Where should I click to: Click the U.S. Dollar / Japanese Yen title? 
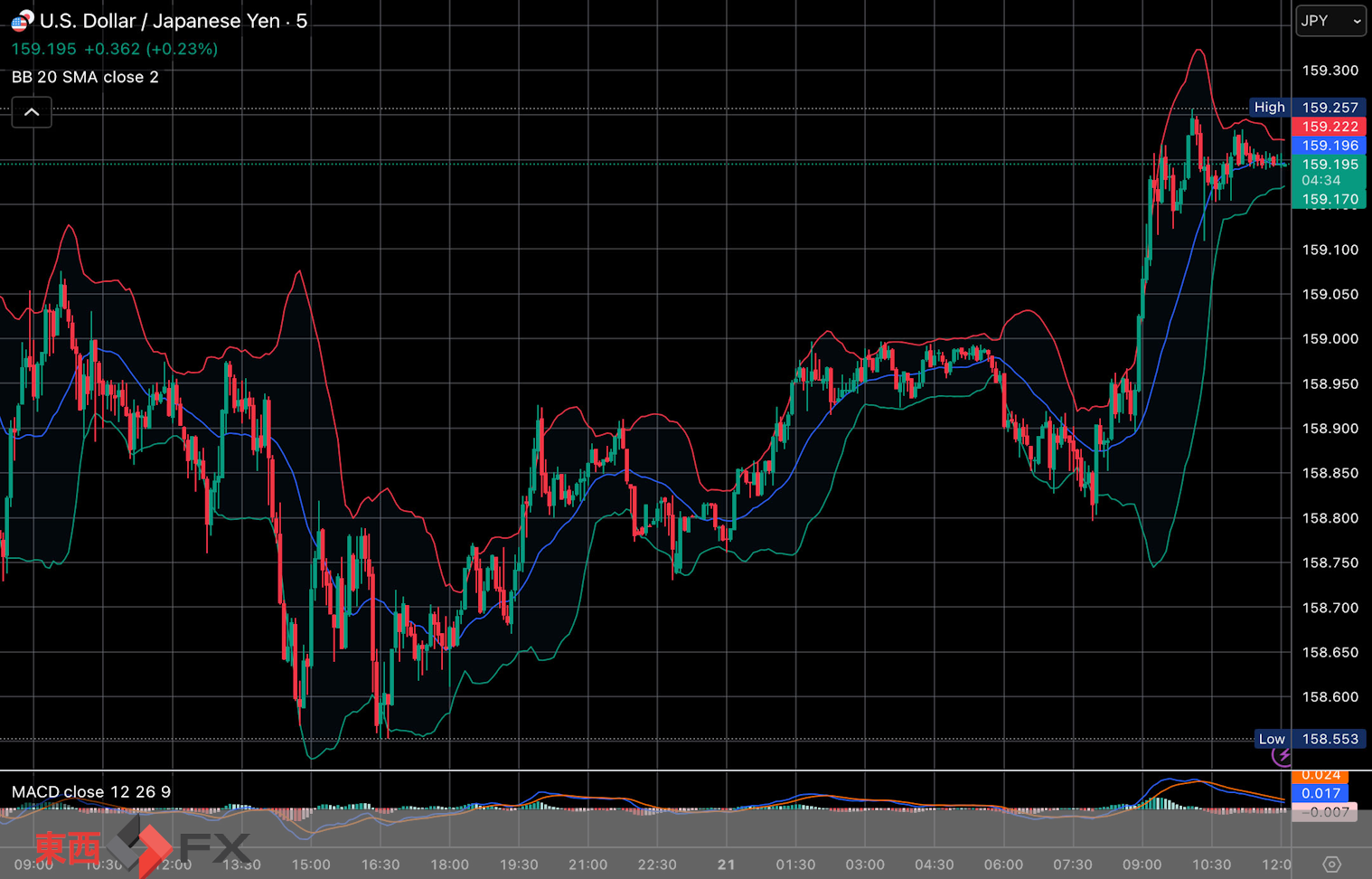(159, 21)
